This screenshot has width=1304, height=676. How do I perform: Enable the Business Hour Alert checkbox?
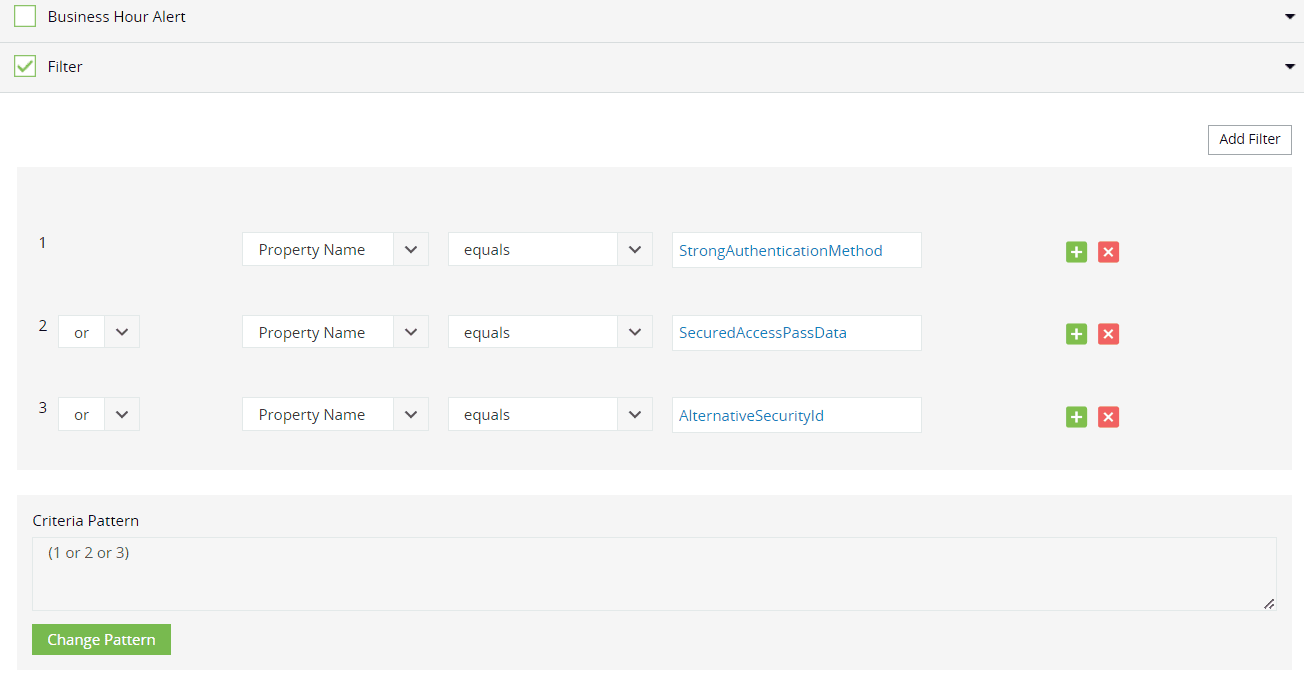pyautogui.click(x=25, y=17)
